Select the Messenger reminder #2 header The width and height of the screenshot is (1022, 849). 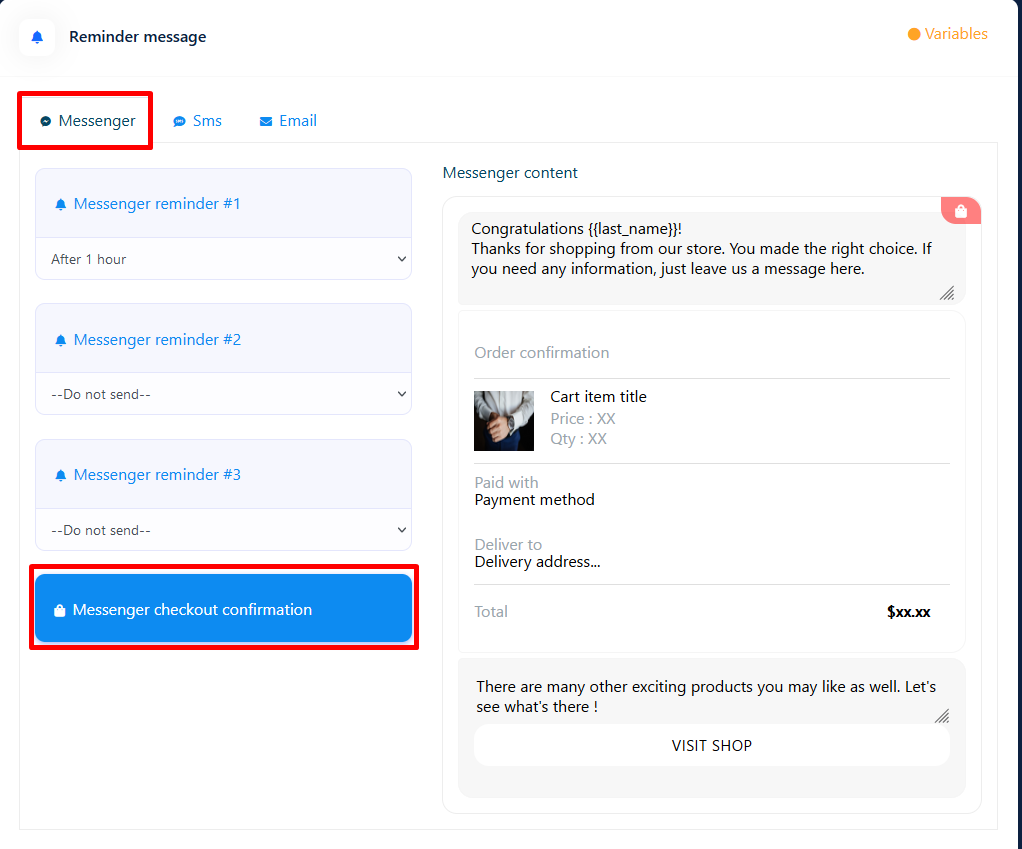(x=223, y=339)
